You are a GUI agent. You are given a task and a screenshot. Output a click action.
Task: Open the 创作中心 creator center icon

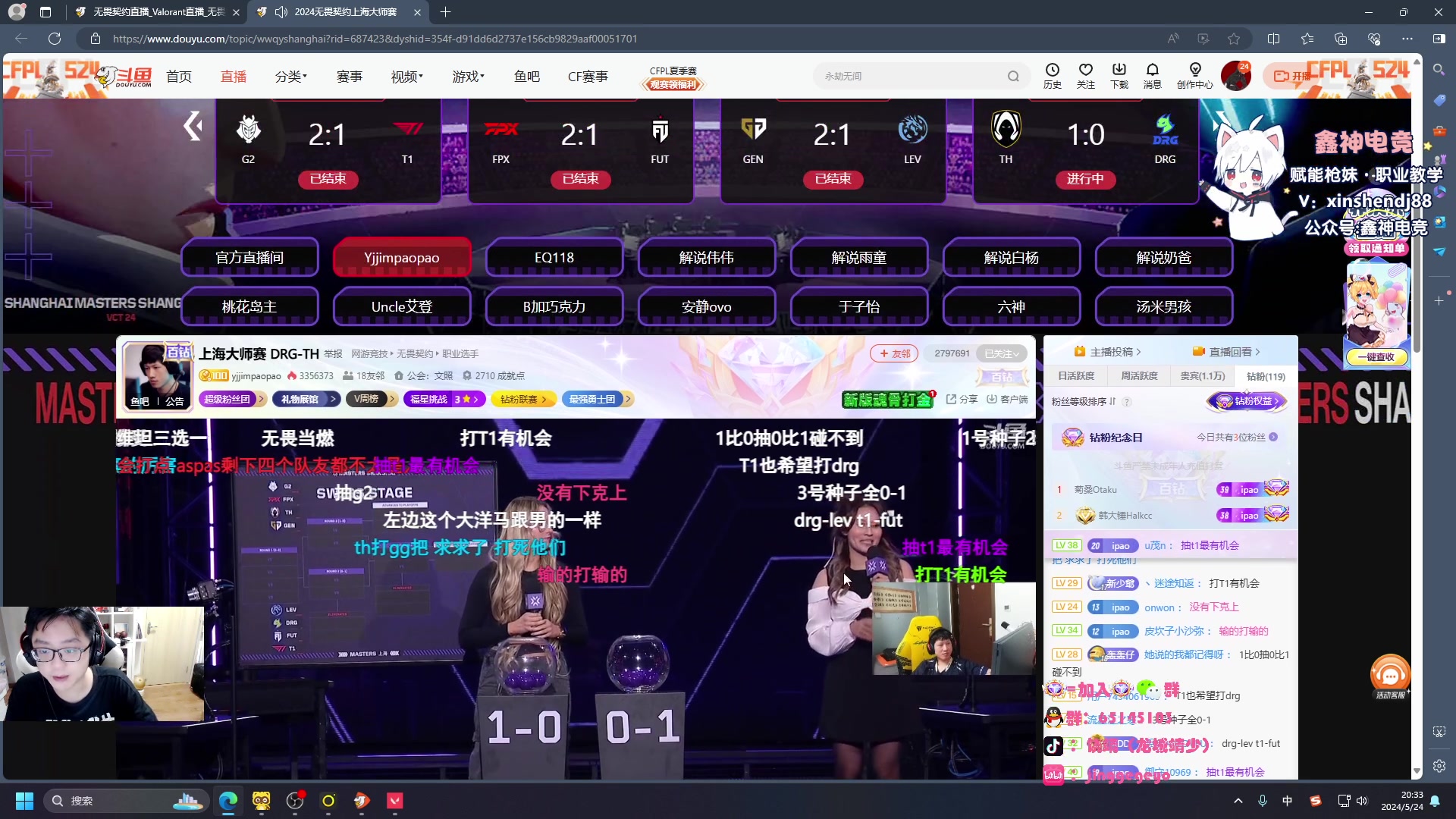(x=1194, y=76)
